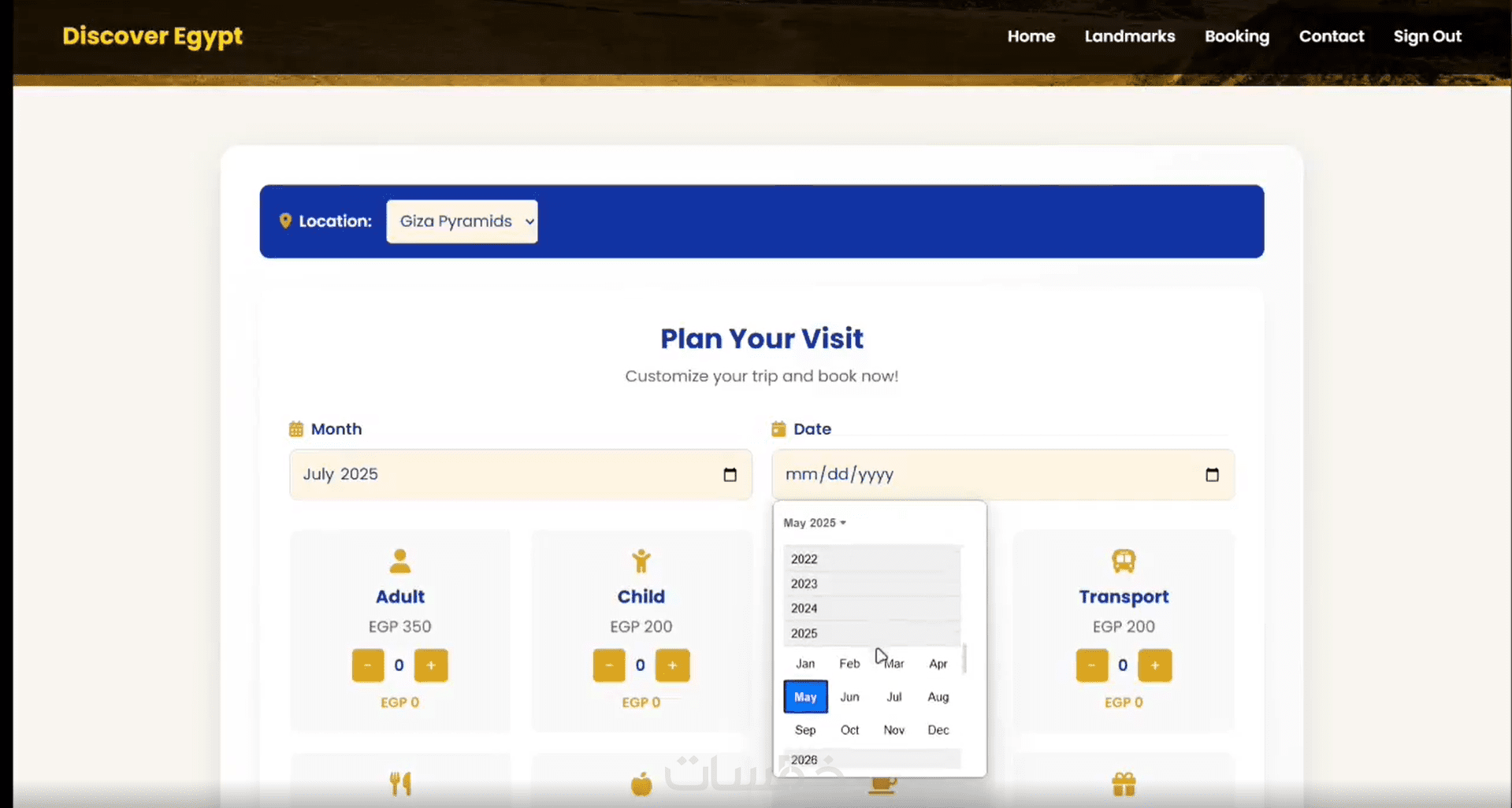This screenshot has width=1512, height=808.
Task: Increase Adult ticket count
Action: tap(431, 665)
